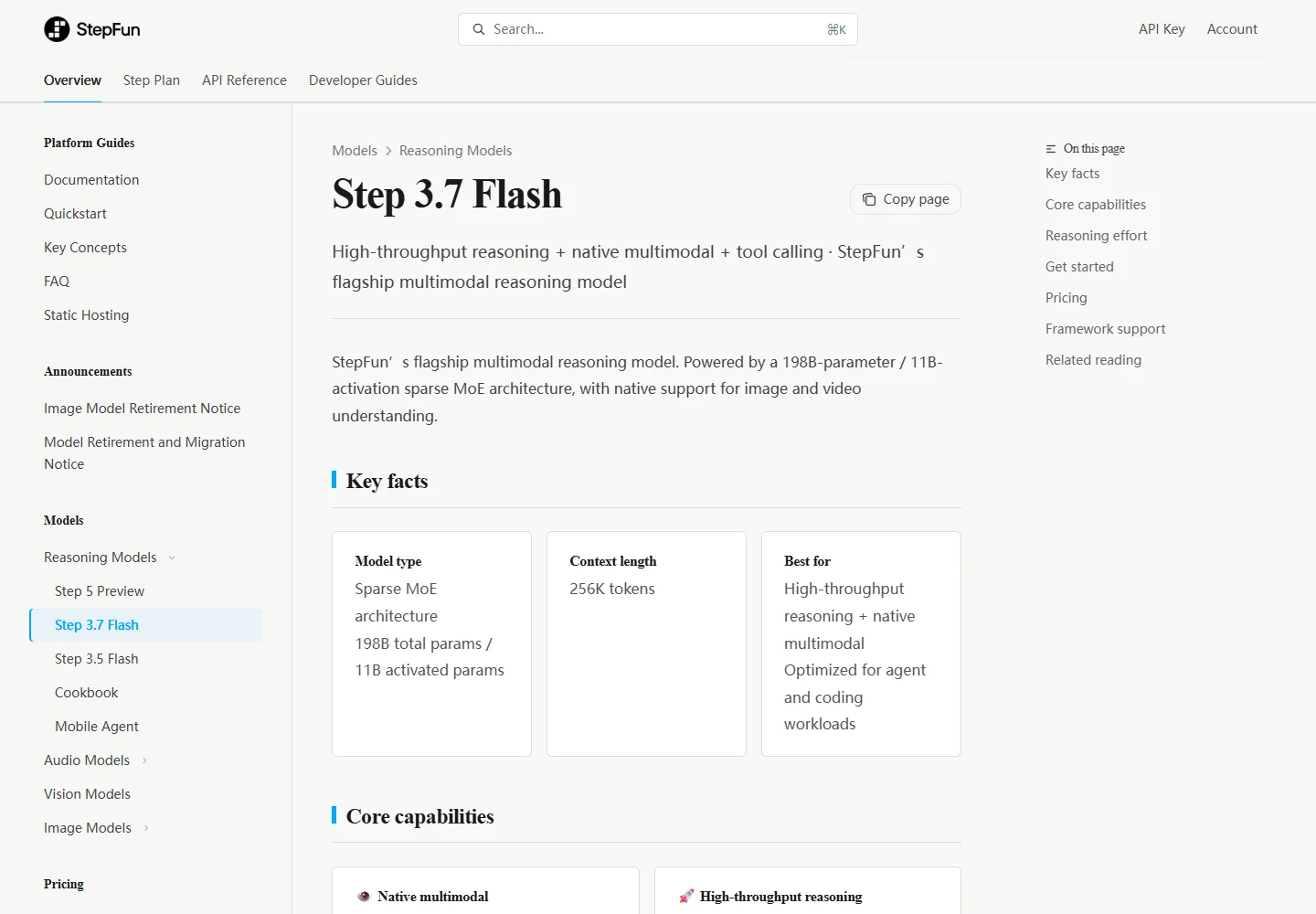1316x914 pixels.
Task: Click the Reasoning Models breadcrumb
Action: pyautogui.click(x=455, y=151)
